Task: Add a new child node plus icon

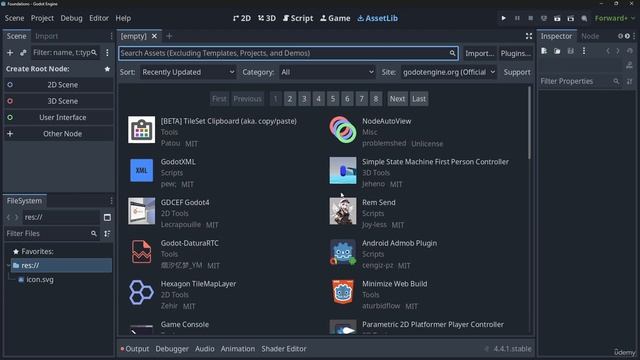Action: pos(10,53)
